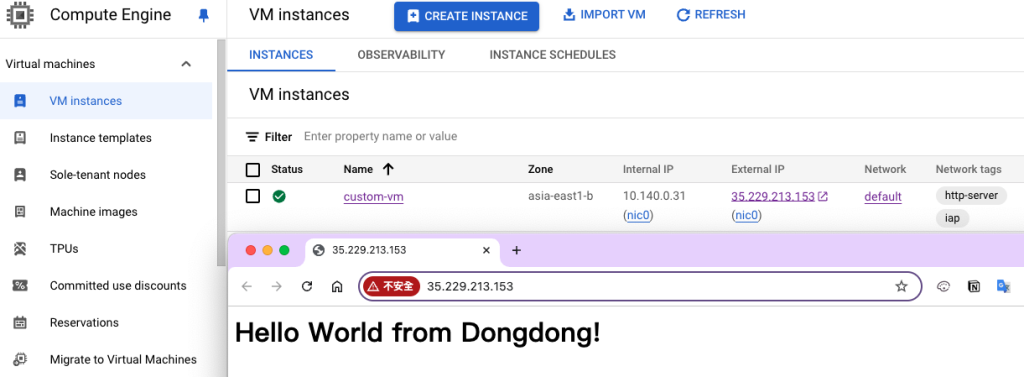The image size is (1024, 377).
Task: Open external IP 35.229.213.153 link
Action: click(773, 196)
